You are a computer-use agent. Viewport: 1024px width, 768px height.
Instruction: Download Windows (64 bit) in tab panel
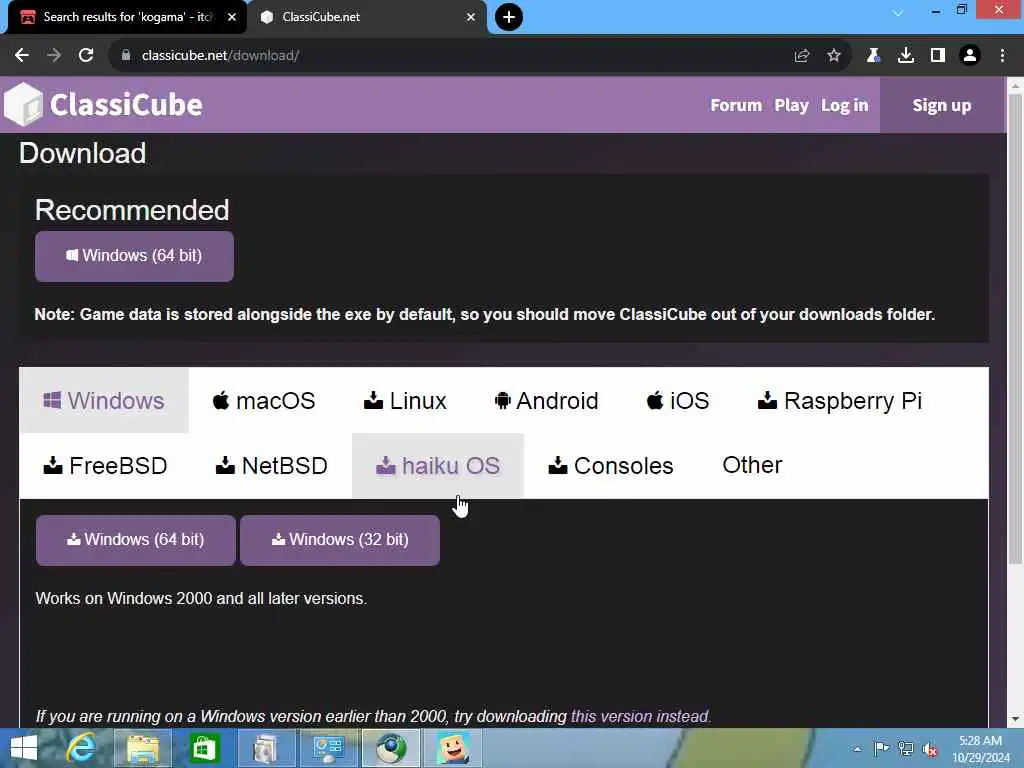(x=135, y=540)
